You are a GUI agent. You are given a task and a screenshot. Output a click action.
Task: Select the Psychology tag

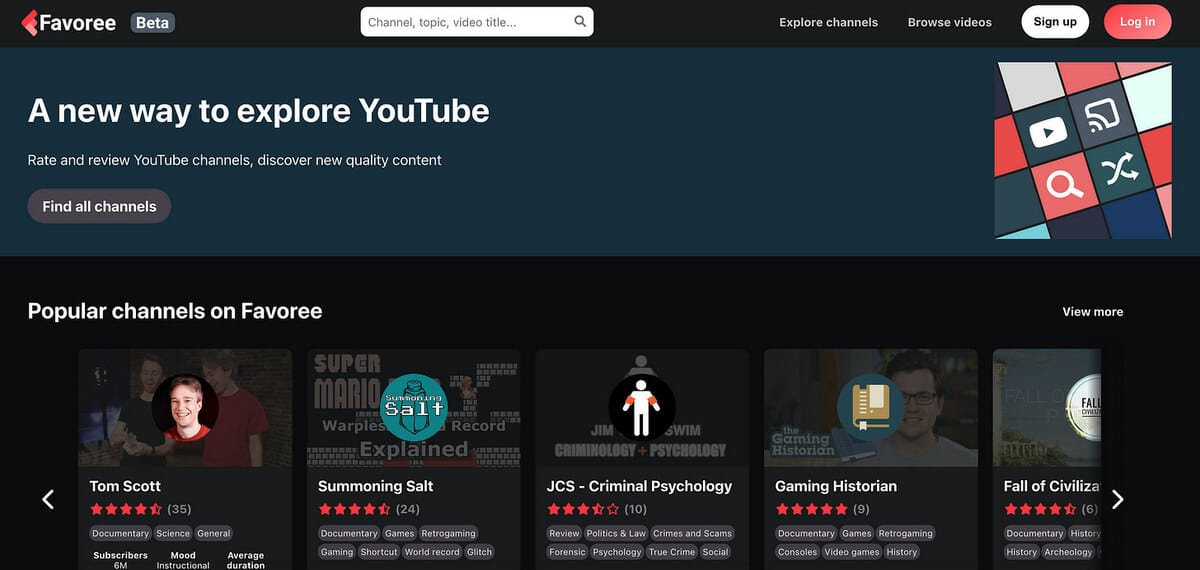pyautogui.click(x=617, y=552)
